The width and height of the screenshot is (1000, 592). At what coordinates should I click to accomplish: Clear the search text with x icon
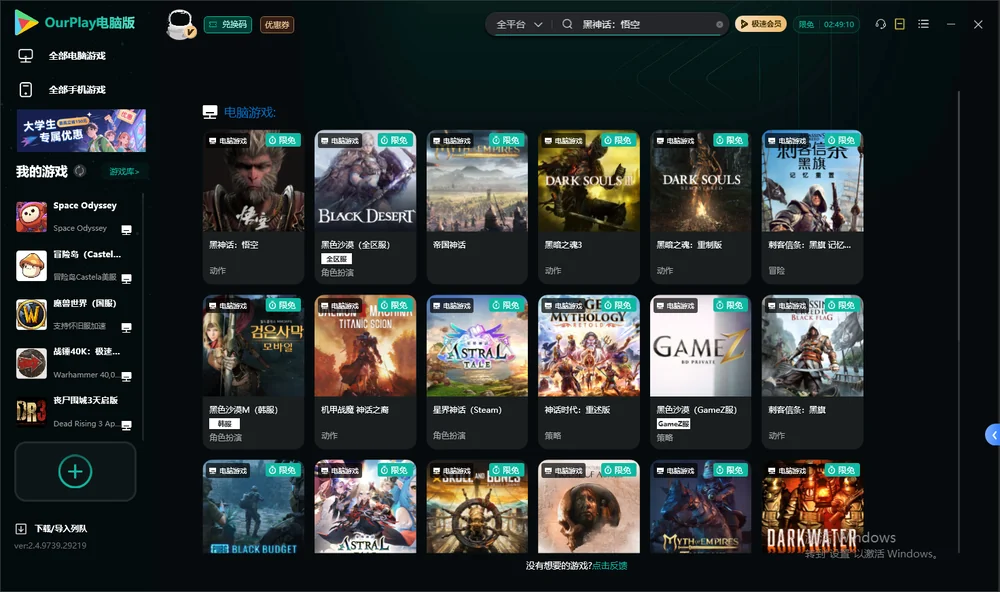[719, 25]
